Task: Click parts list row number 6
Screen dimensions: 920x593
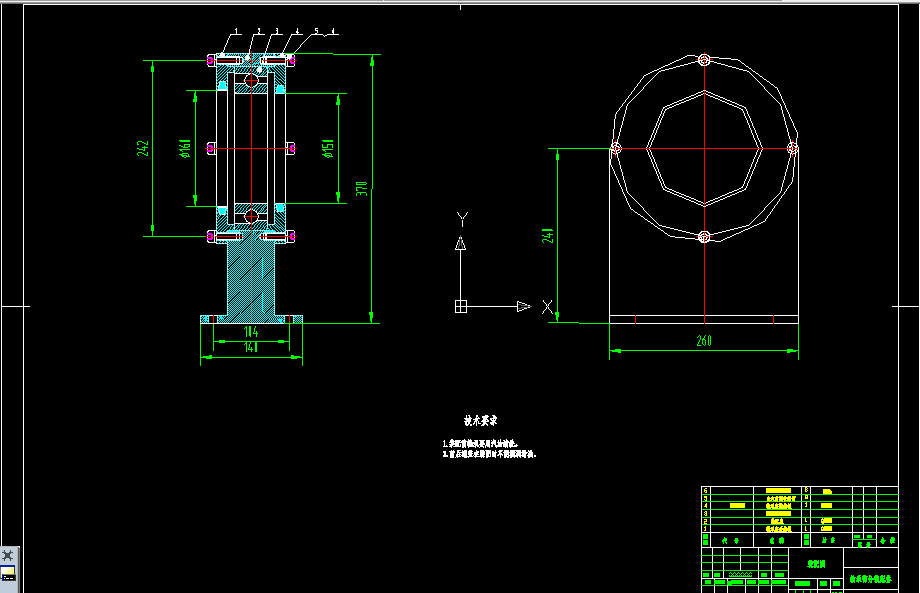Action: tap(705, 490)
